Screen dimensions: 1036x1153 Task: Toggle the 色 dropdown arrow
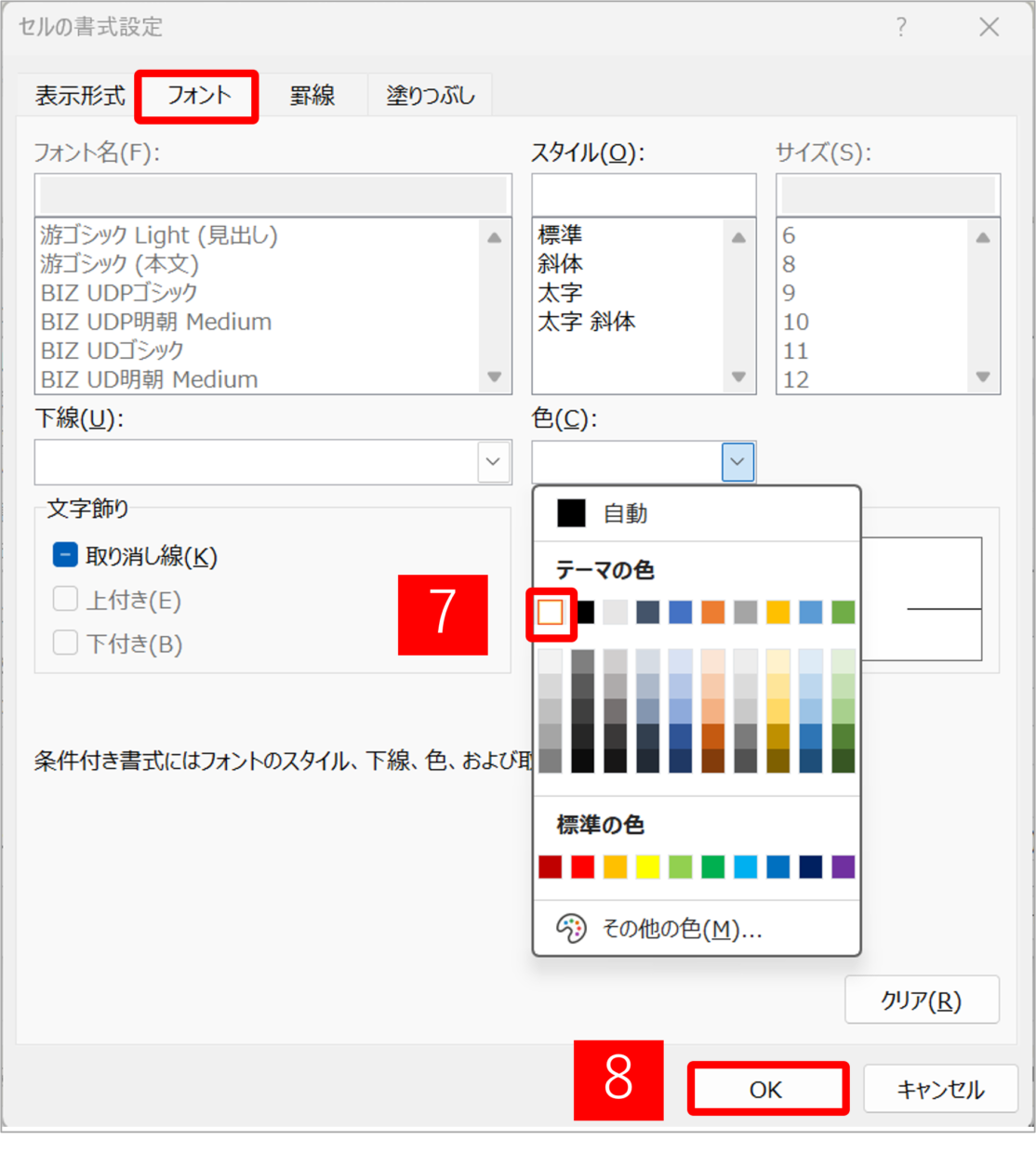[x=738, y=462]
